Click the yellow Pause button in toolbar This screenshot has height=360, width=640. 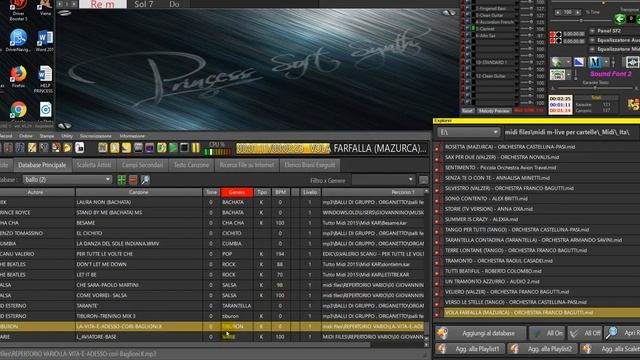pos(196,147)
